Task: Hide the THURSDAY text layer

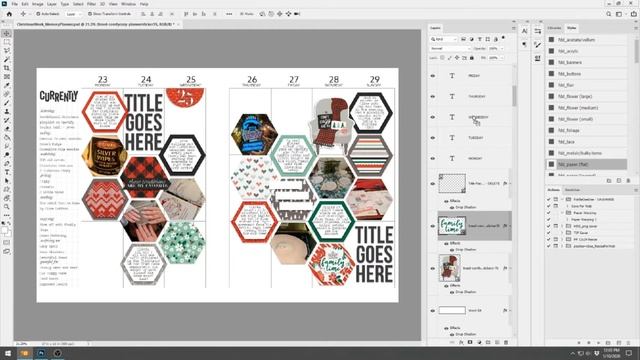Action: click(x=433, y=97)
